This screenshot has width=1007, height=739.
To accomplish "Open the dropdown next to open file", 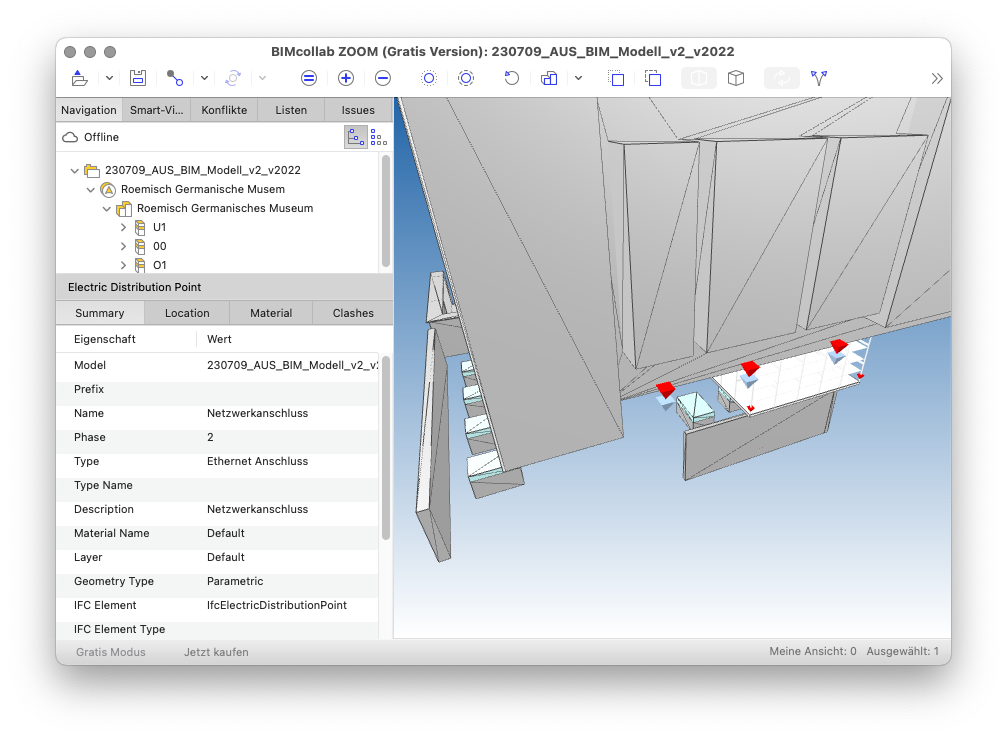I will click(x=109, y=78).
